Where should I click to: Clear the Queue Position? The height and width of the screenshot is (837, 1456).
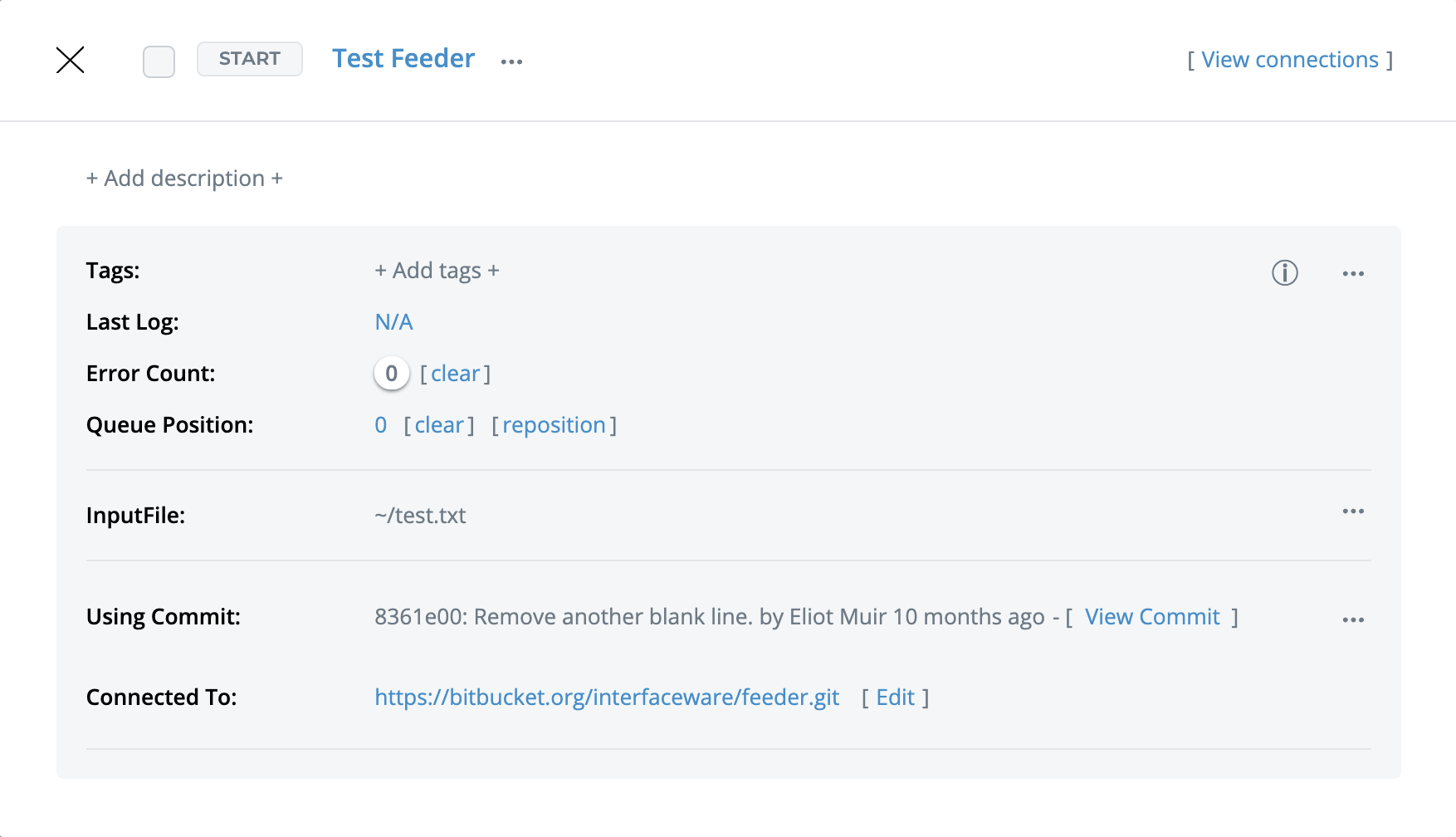(x=439, y=425)
